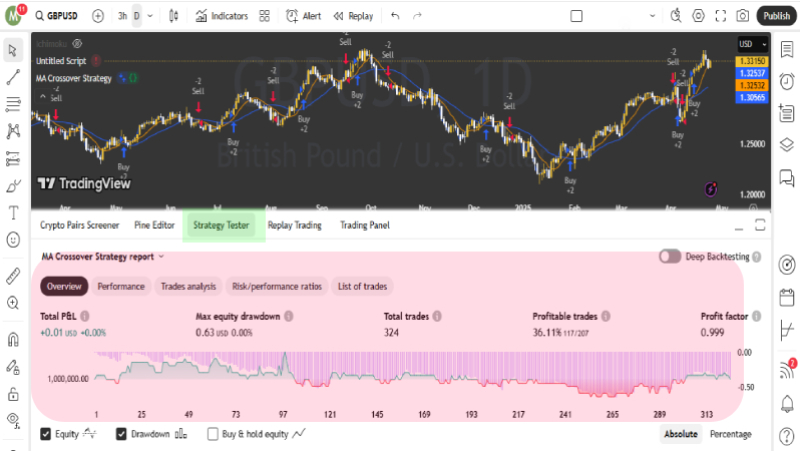This screenshot has width=800, height=451.
Task: Select the trend line drawing tool
Action: coord(13,77)
